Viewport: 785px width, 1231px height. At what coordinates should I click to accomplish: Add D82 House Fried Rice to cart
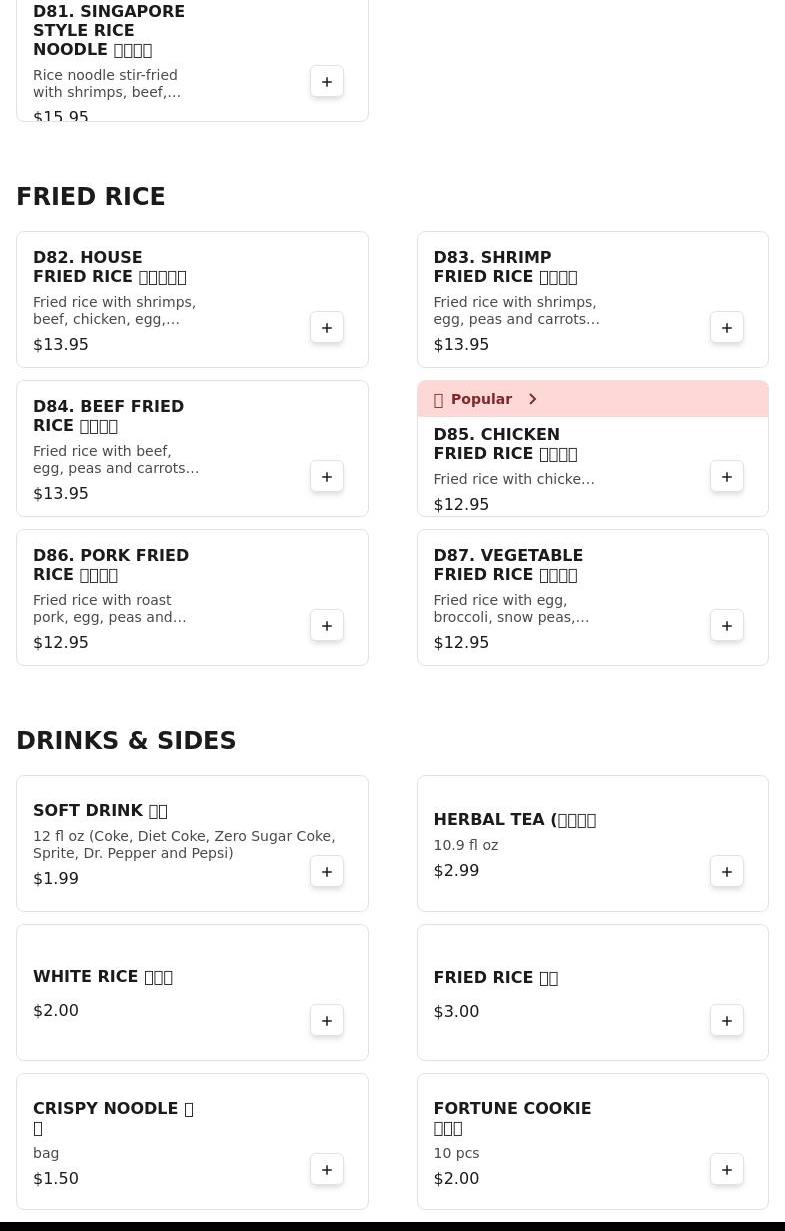(327, 328)
